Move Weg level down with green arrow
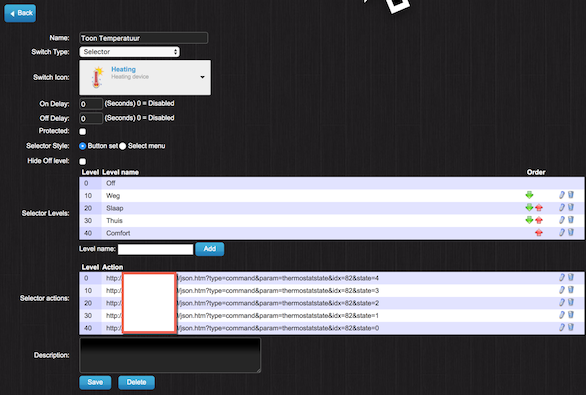The width and height of the screenshot is (586, 395). pyautogui.click(x=529, y=195)
